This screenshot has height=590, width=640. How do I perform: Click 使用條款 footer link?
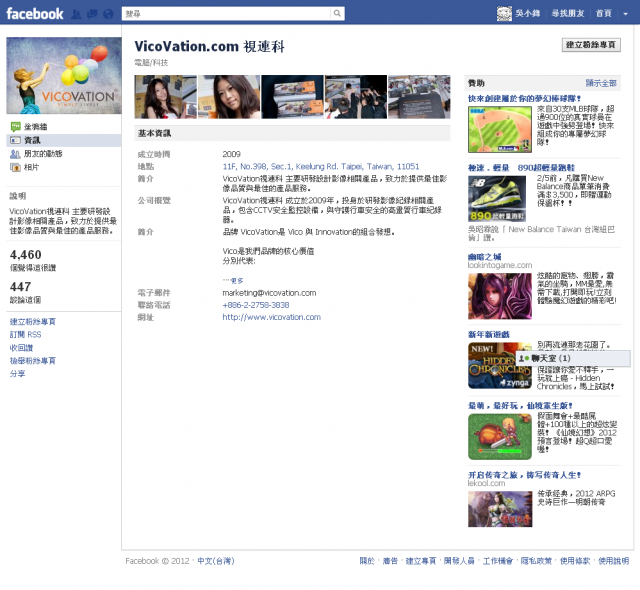575,561
